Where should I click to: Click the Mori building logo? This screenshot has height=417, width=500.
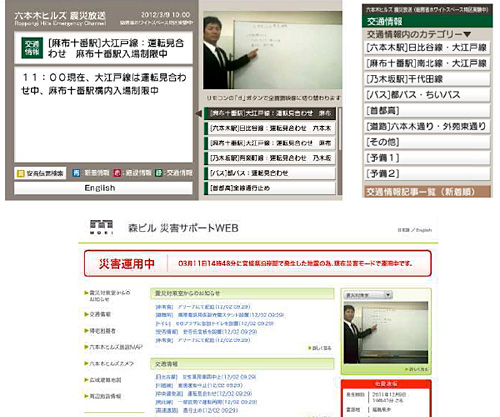click(x=101, y=227)
